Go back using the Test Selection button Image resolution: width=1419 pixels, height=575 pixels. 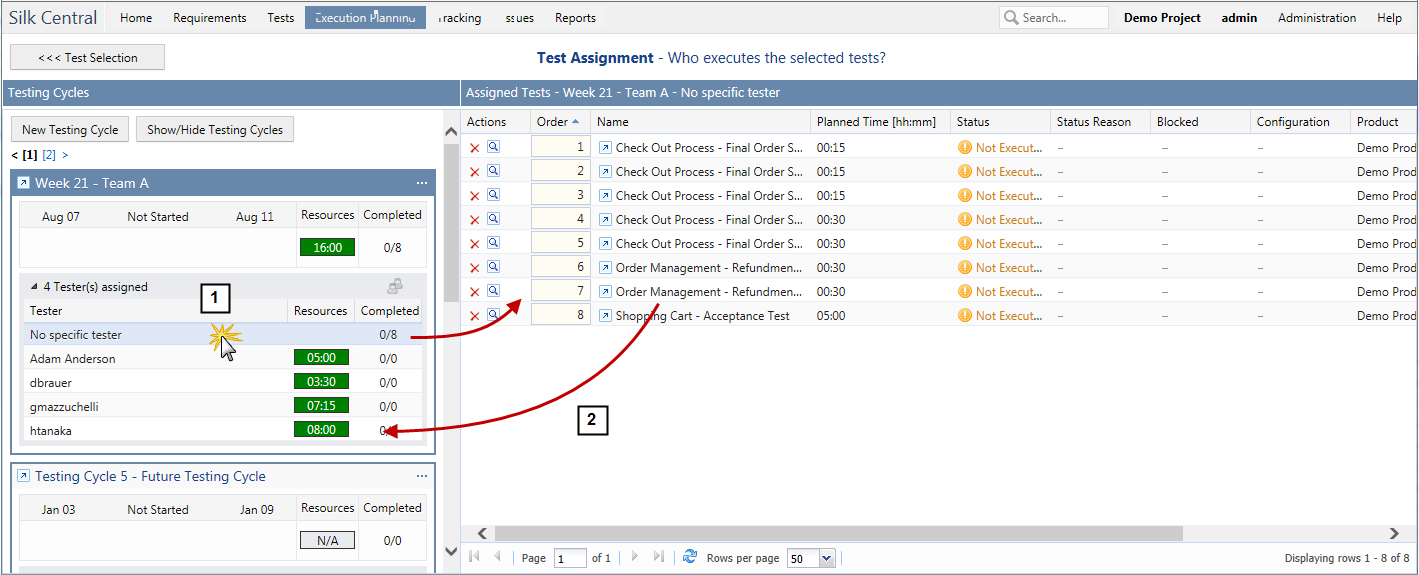pos(88,58)
